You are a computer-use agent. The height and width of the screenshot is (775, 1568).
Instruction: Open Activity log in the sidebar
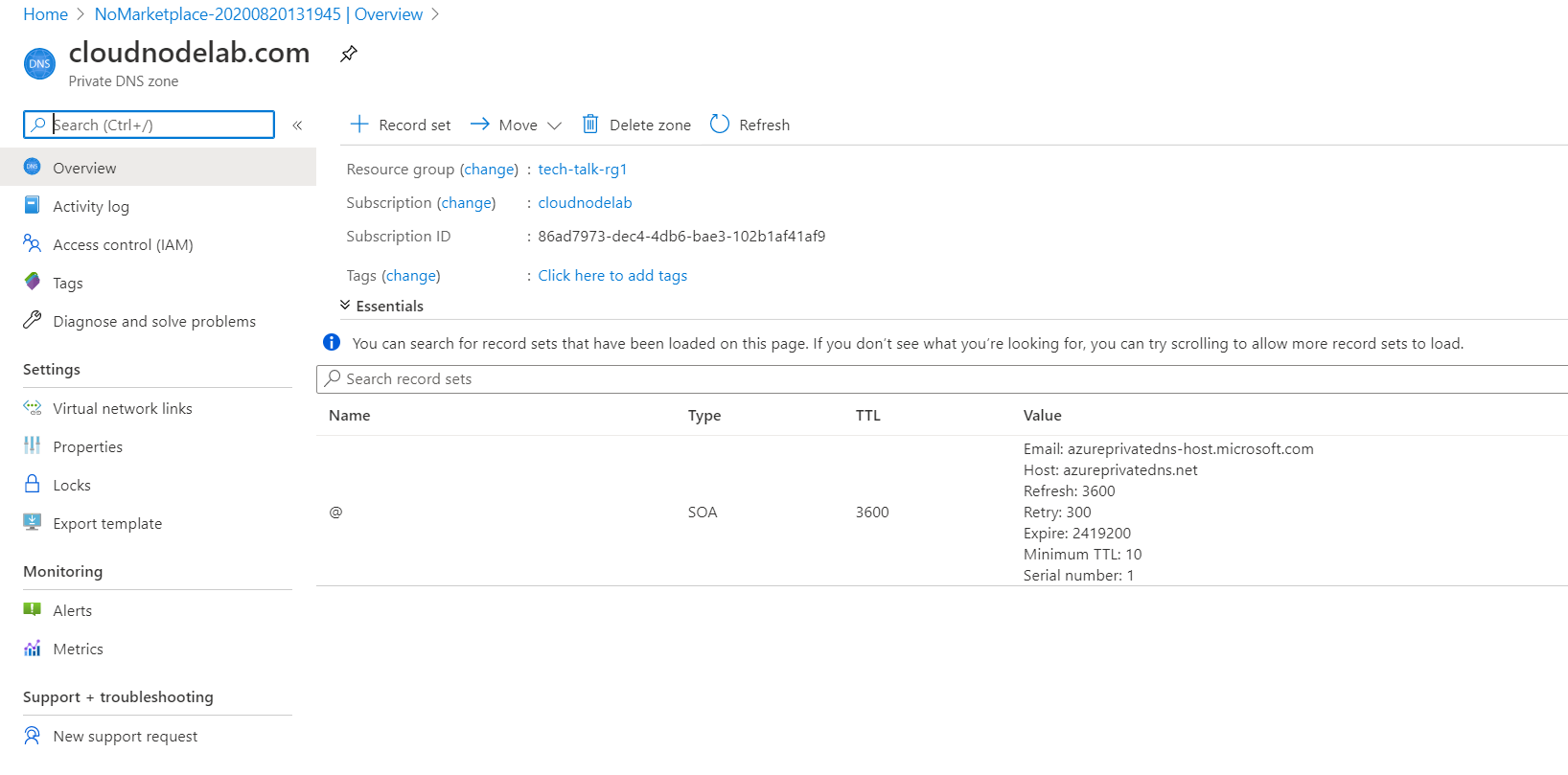click(91, 206)
